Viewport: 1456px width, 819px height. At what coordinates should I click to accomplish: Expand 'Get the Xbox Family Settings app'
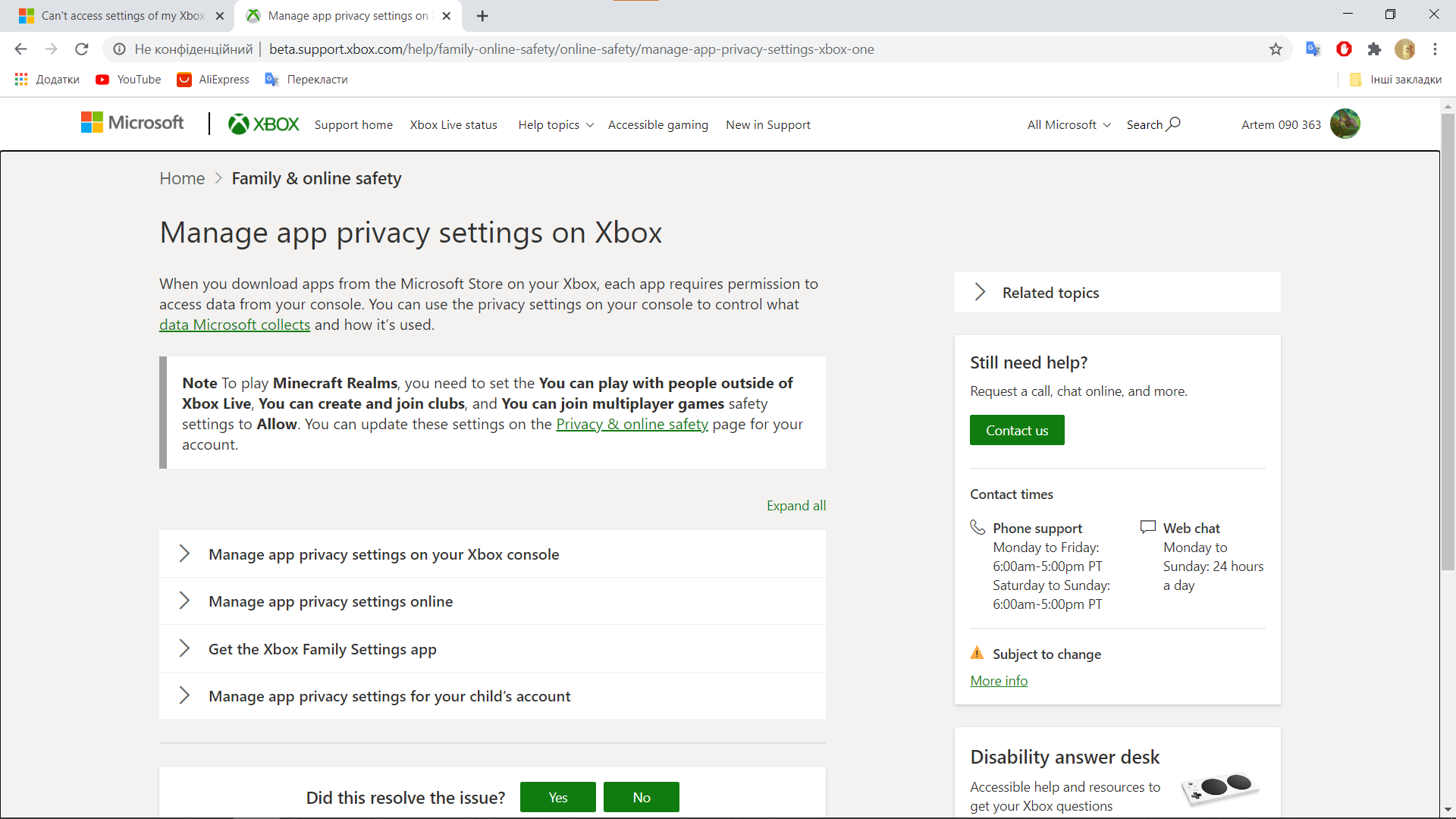492,649
